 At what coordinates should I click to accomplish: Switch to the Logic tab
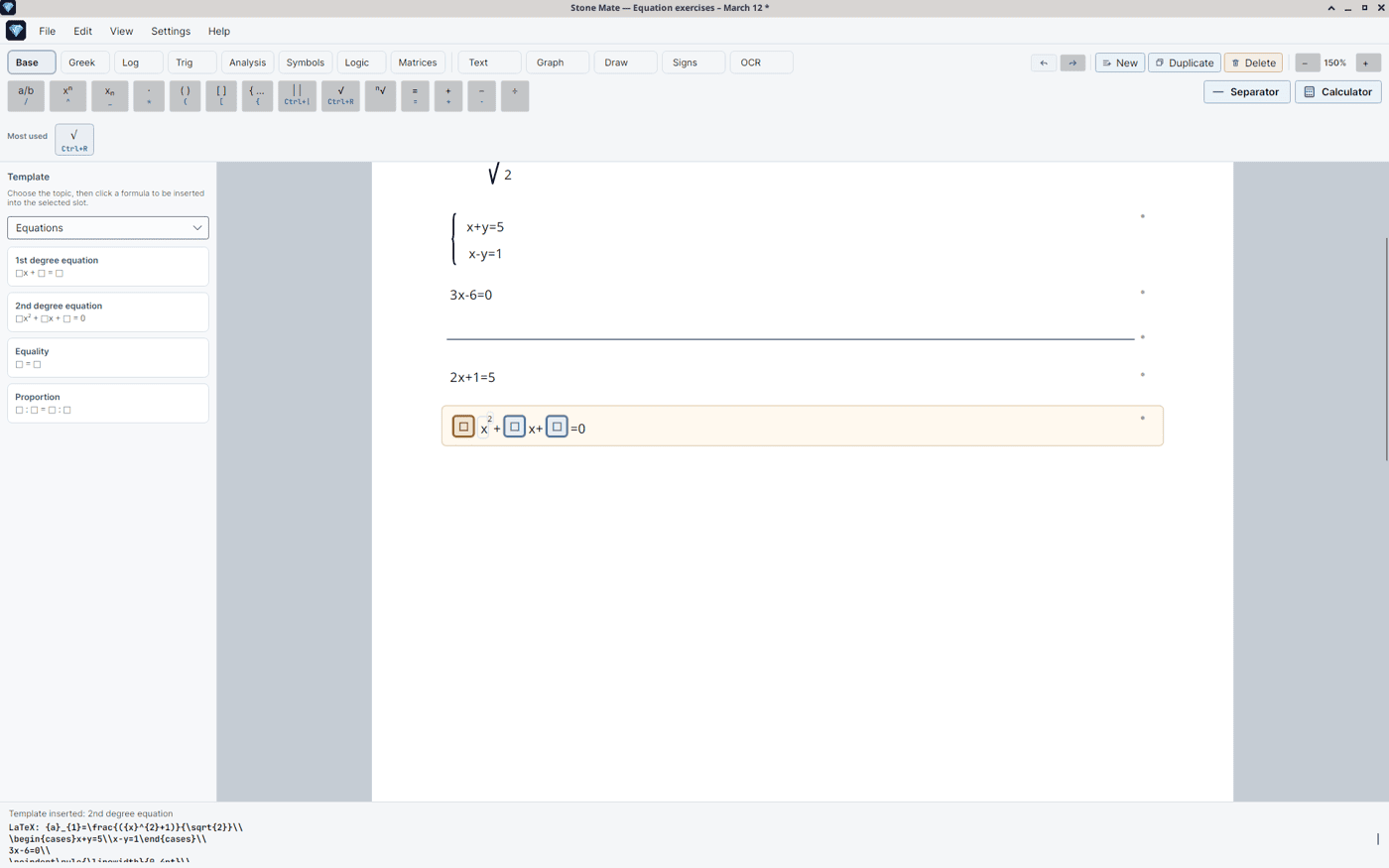click(361, 62)
